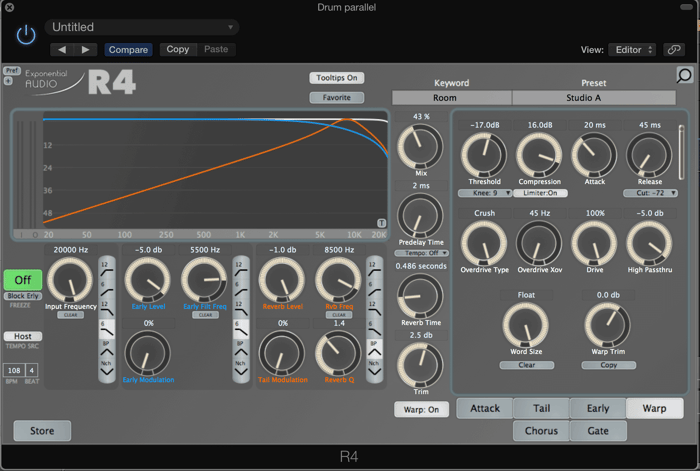700x471 pixels.
Task: Click the scrollbar in Warp panel
Action: 681,152
